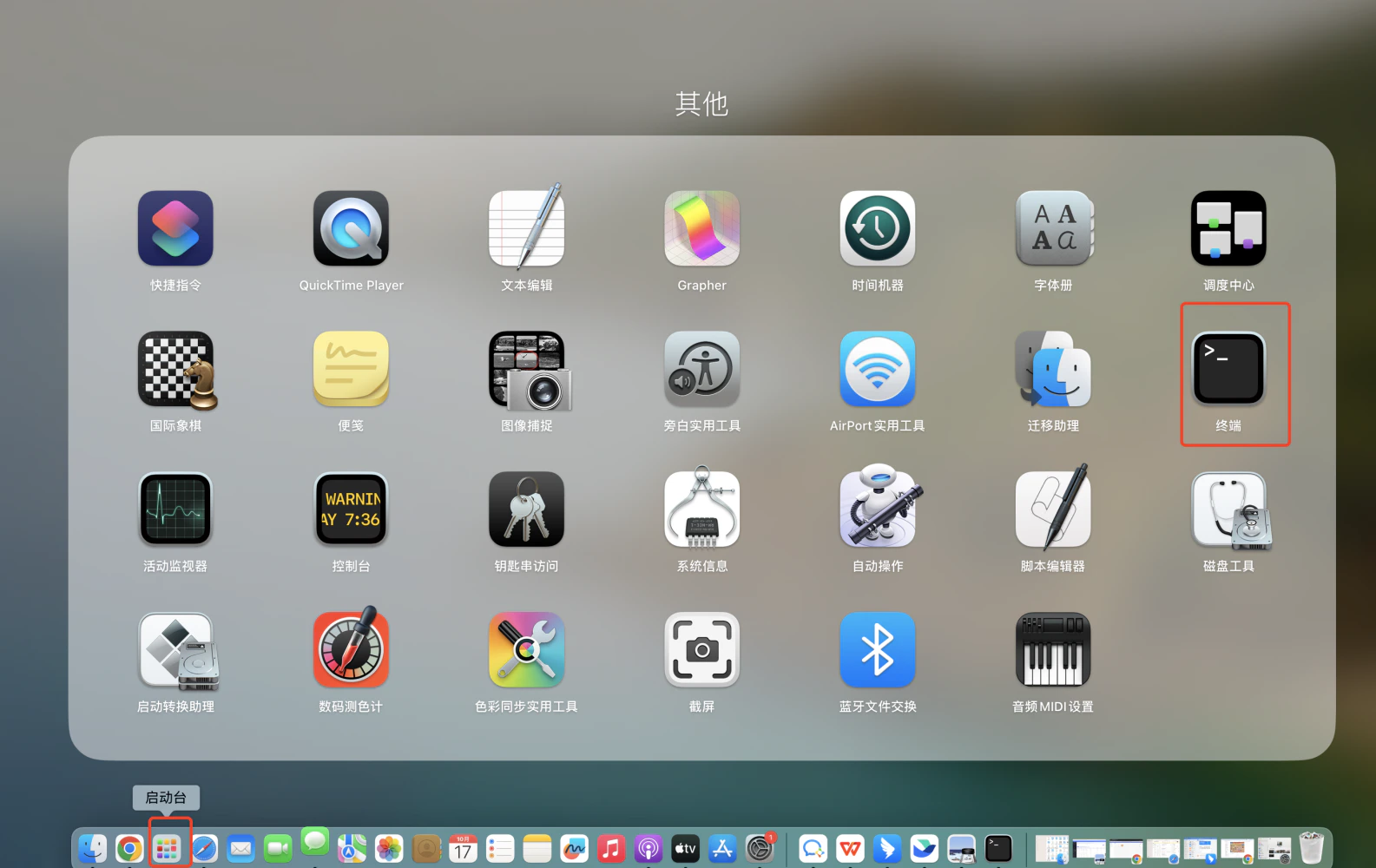1376x868 pixels.
Task: Open Lark teal bird icon in Dock
Action: click(x=925, y=848)
